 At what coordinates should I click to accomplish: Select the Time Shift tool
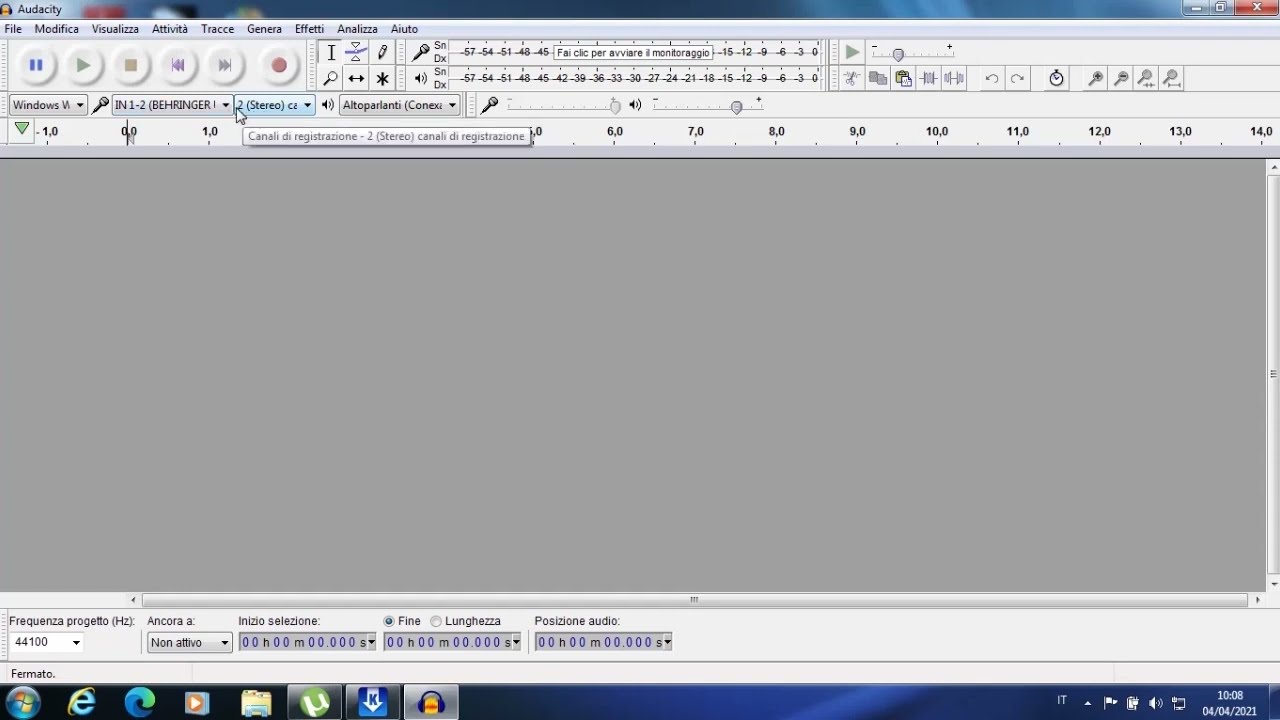tap(356, 78)
